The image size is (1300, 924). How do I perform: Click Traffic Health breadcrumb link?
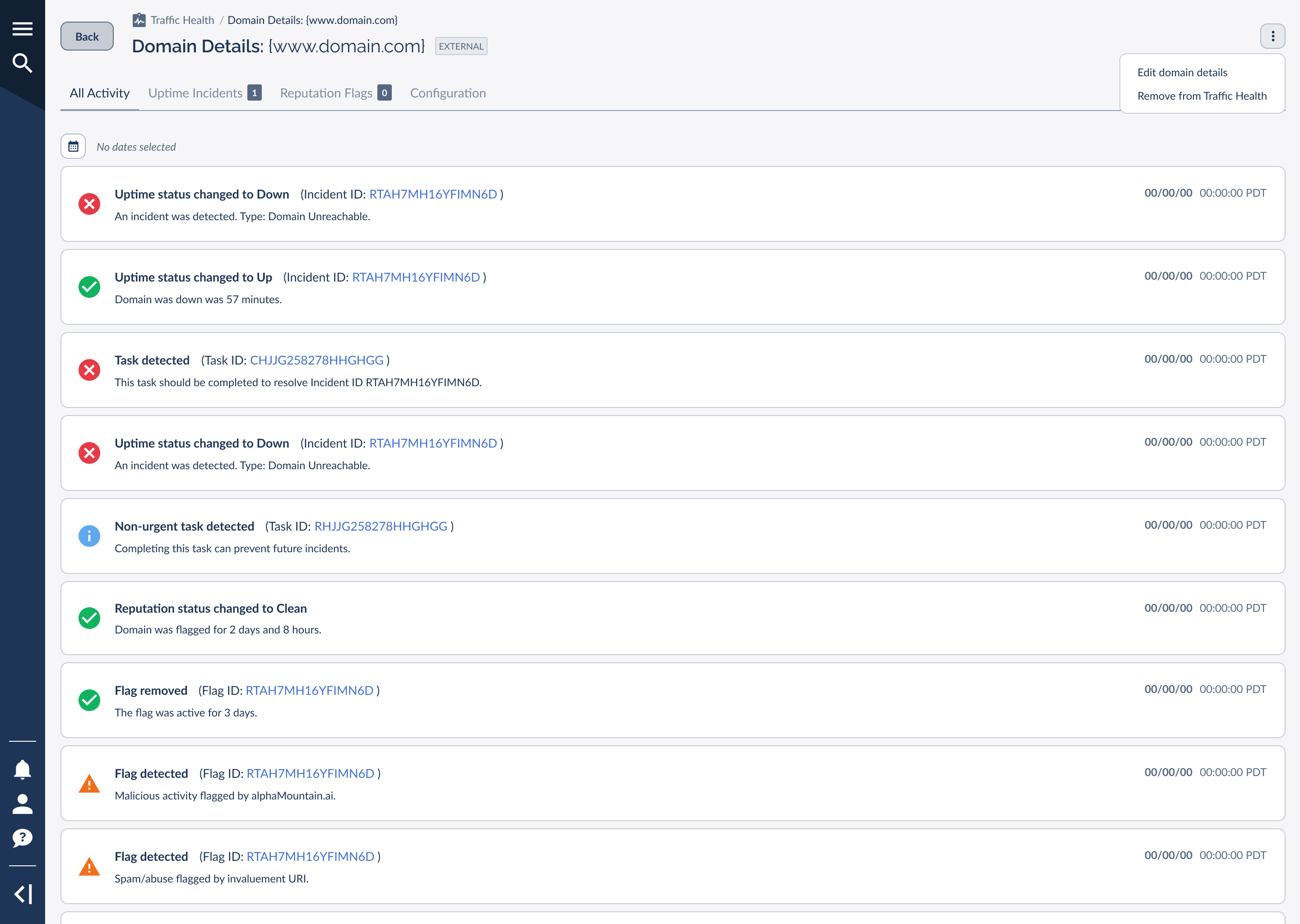[182, 20]
